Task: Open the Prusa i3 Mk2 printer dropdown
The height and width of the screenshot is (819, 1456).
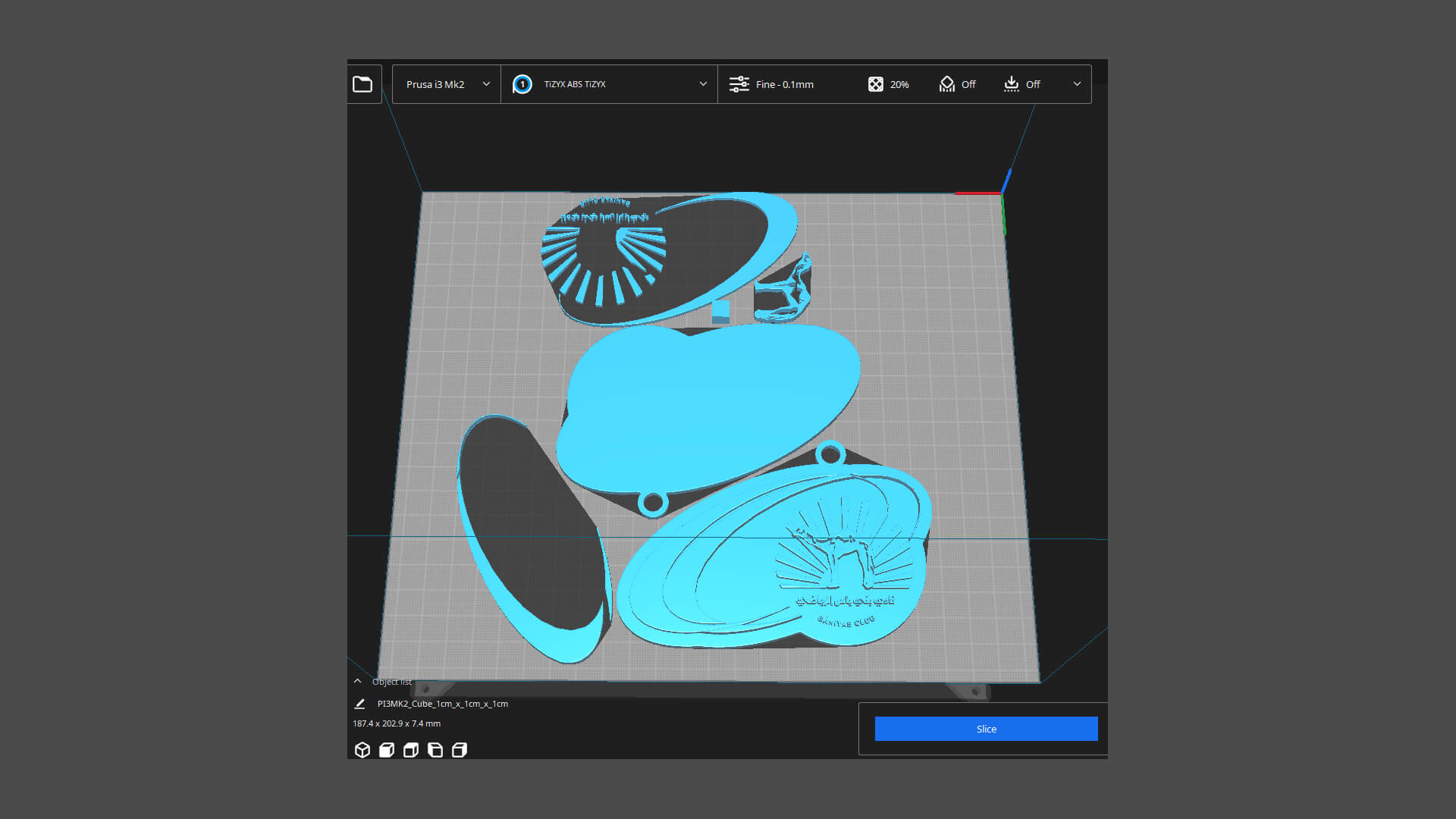Action: point(447,84)
